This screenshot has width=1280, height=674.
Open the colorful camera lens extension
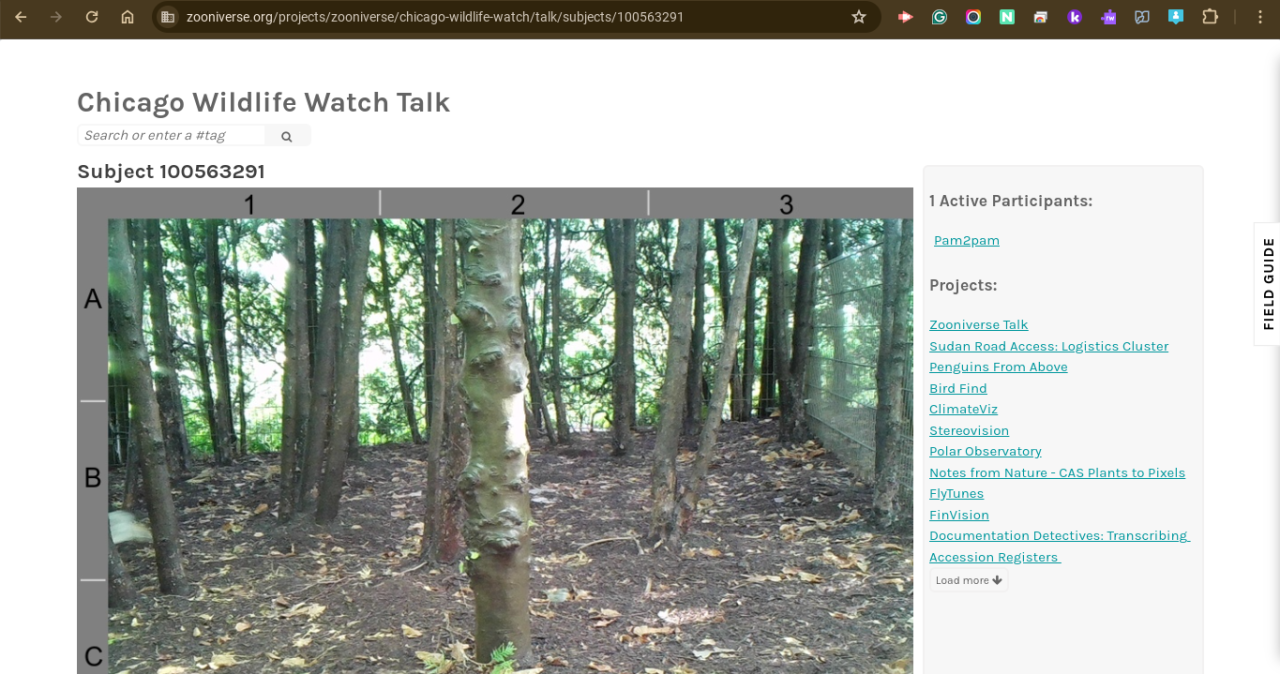[x=973, y=17]
